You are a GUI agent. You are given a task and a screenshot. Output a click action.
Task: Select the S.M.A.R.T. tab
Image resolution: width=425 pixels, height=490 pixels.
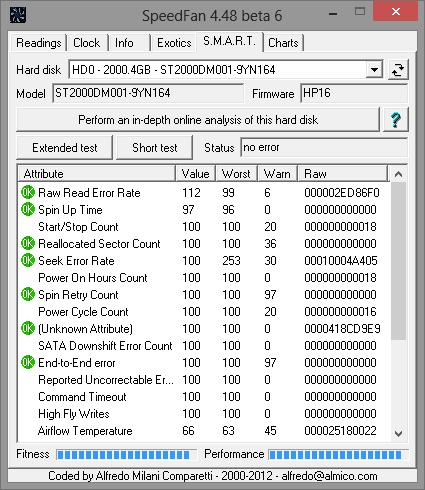pos(229,41)
